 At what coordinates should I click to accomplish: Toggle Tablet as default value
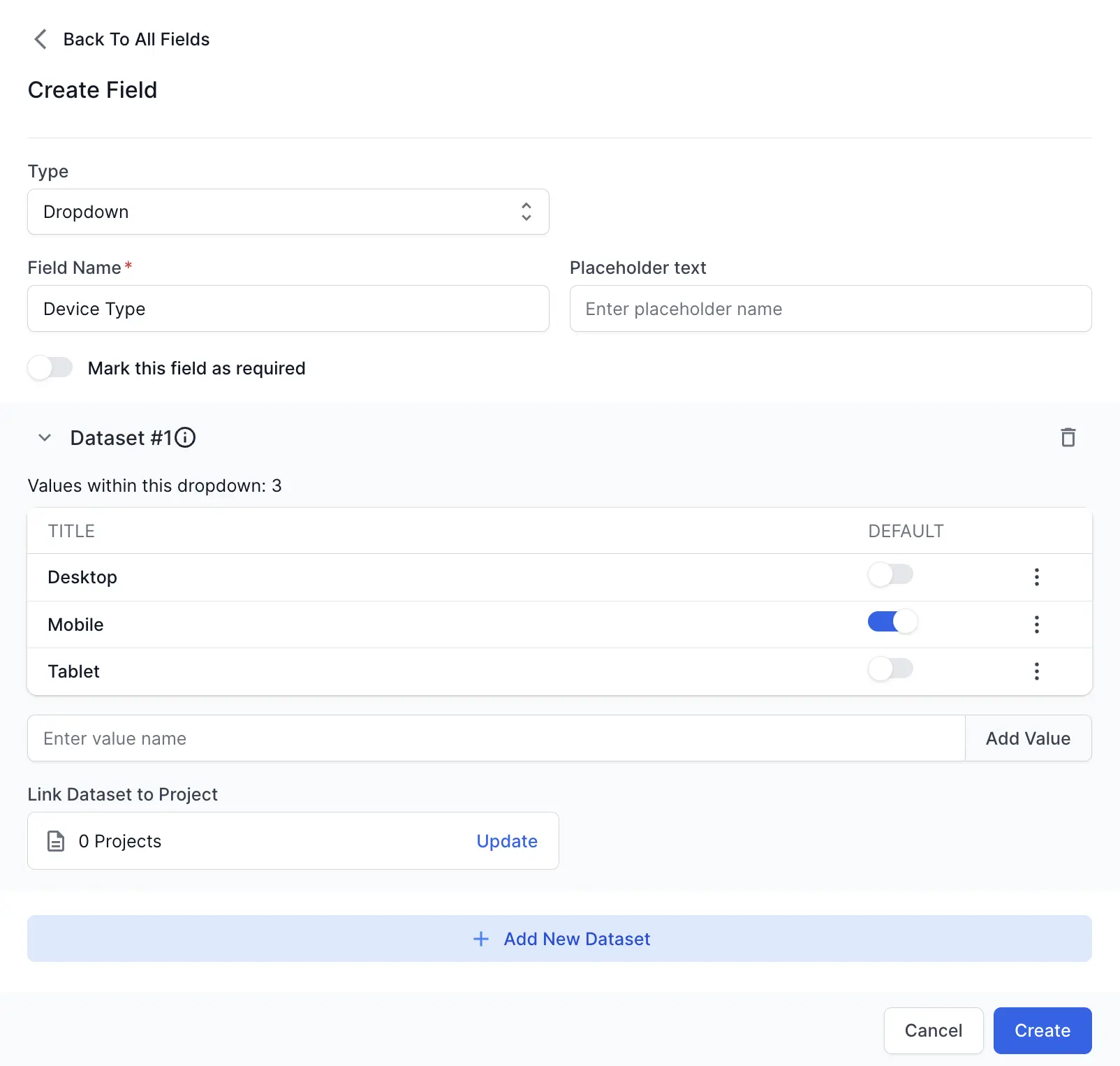(x=890, y=669)
